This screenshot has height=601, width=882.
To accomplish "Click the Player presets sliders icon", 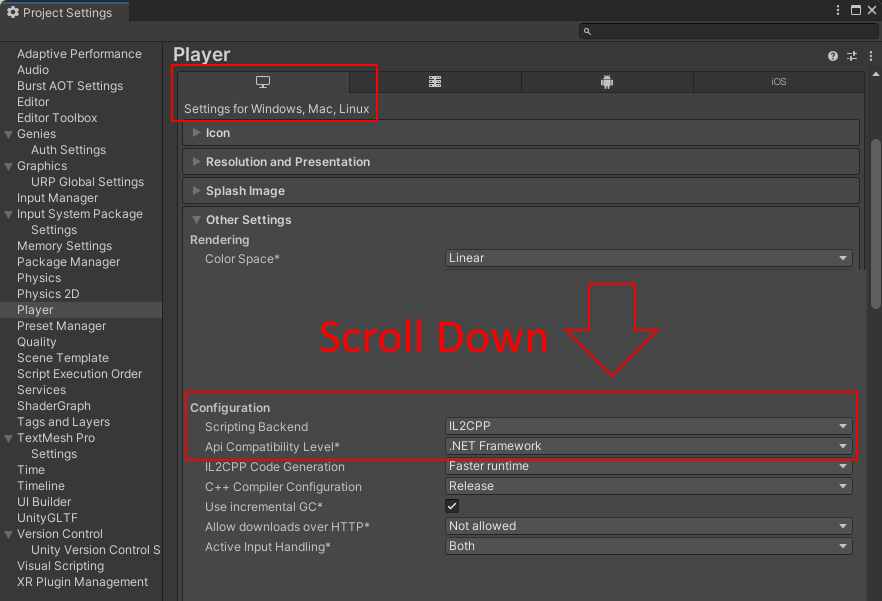I will pyautogui.click(x=852, y=56).
